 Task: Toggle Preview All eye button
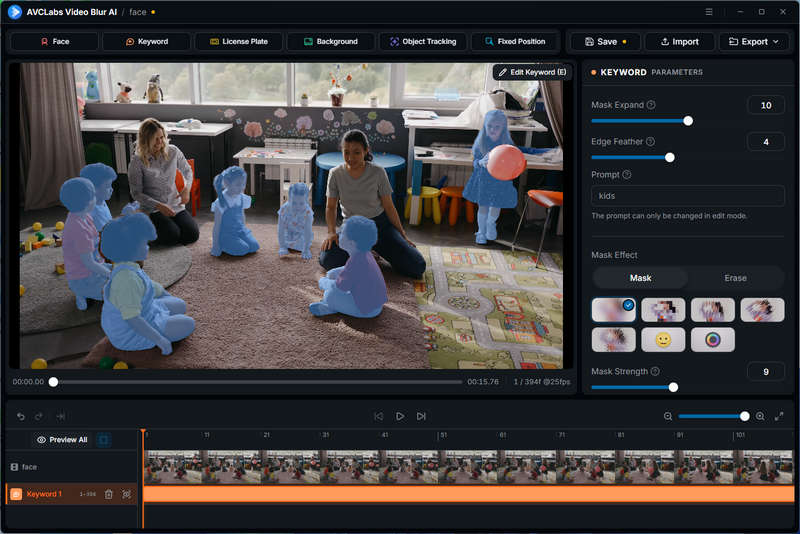tap(62, 440)
